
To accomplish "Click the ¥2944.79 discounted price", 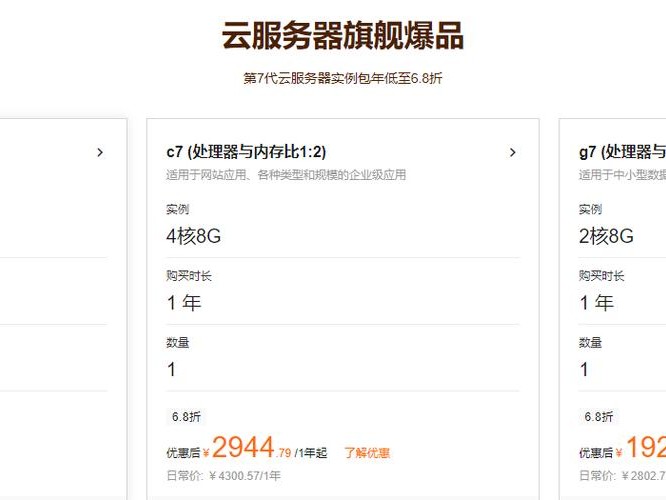I will pyautogui.click(x=247, y=449).
